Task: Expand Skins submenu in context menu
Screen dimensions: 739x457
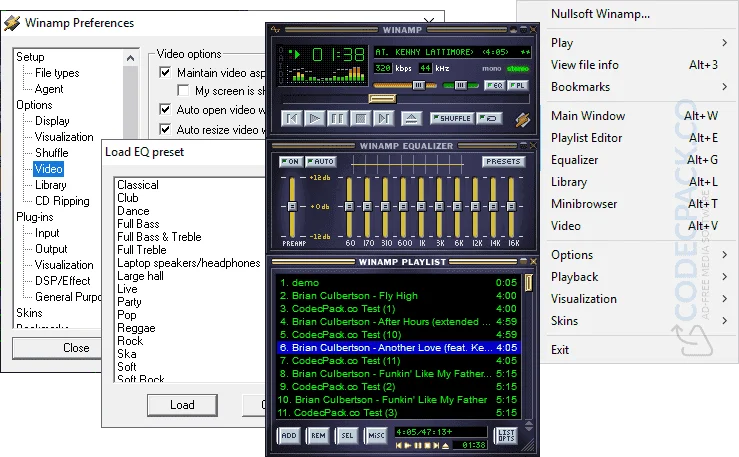Action: pos(639,321)
